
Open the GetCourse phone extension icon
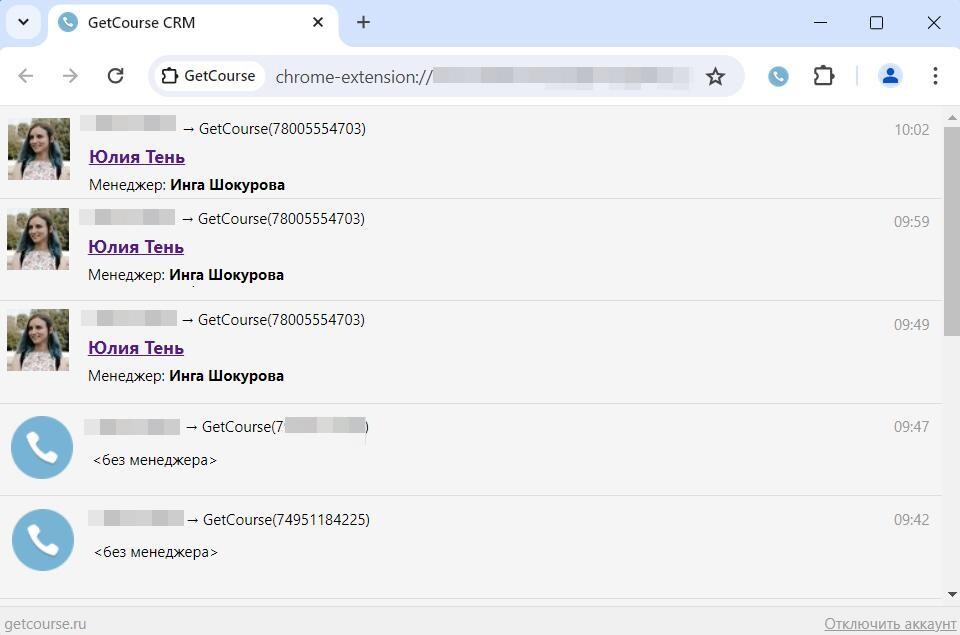778,77
